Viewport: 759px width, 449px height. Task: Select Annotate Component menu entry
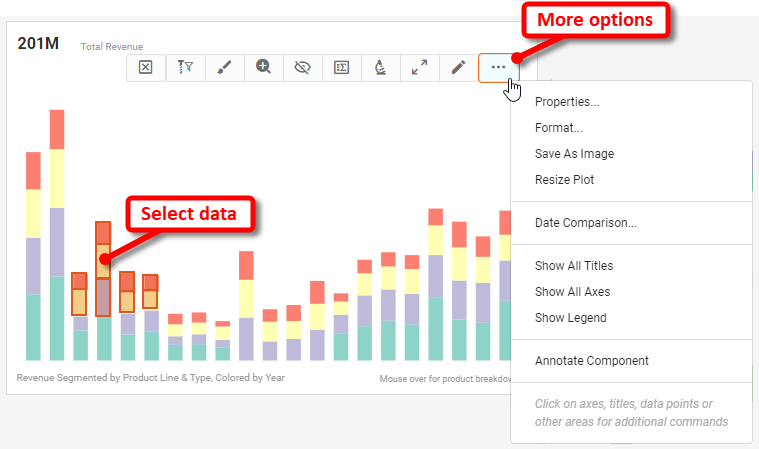(591, 361)
